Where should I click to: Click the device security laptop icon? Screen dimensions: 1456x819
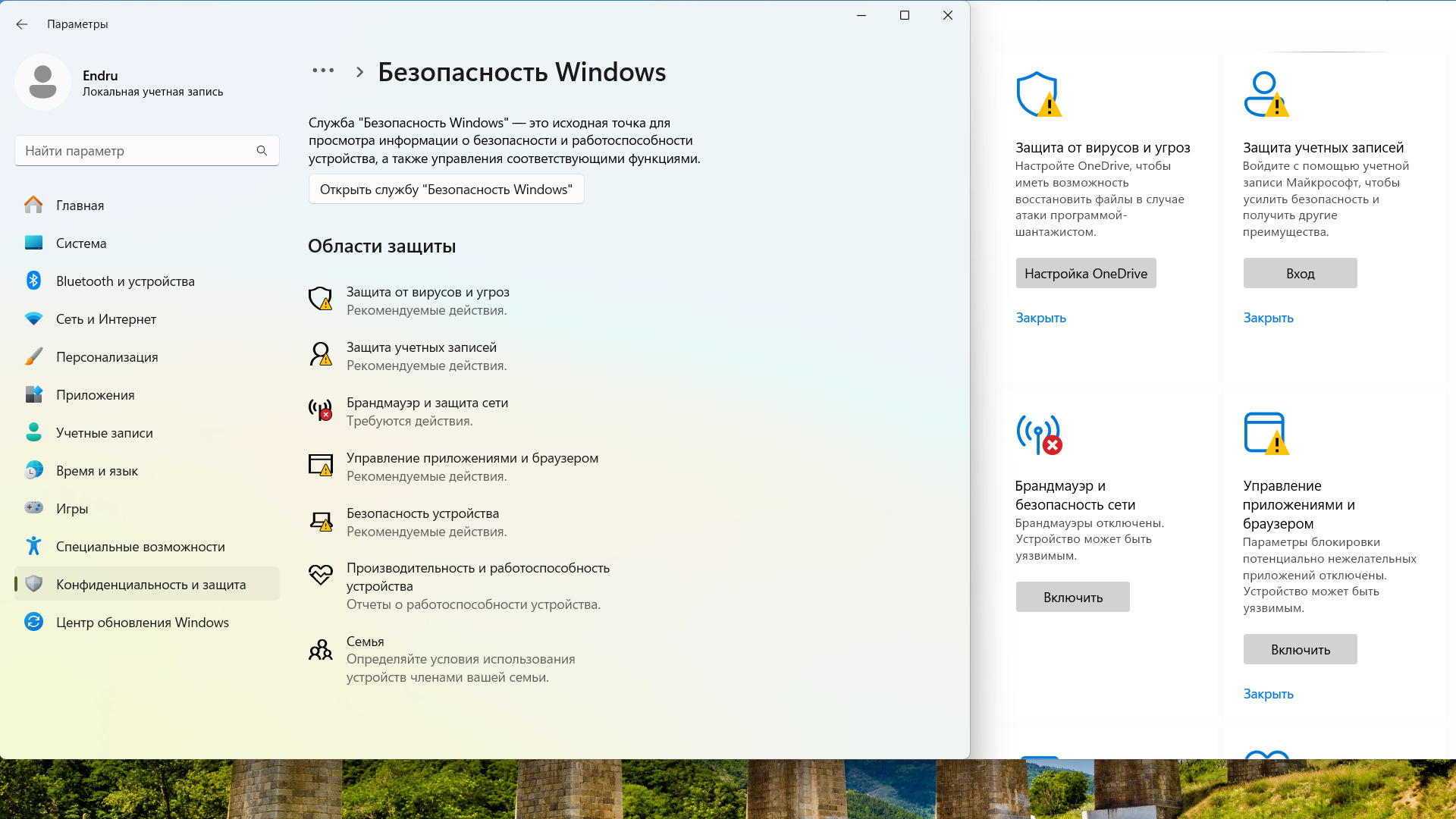pos(320,521)
